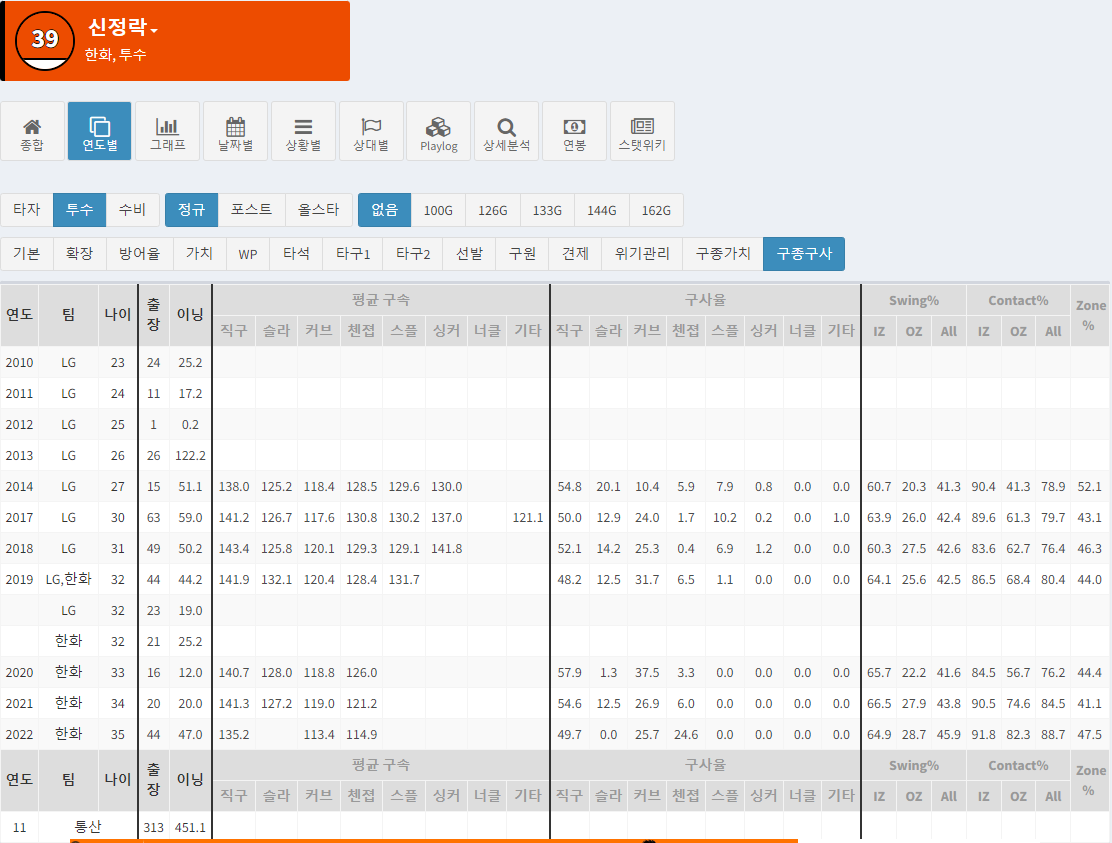
Task: Open the 타석 plate appearance tab
Action: pos(296,254)
